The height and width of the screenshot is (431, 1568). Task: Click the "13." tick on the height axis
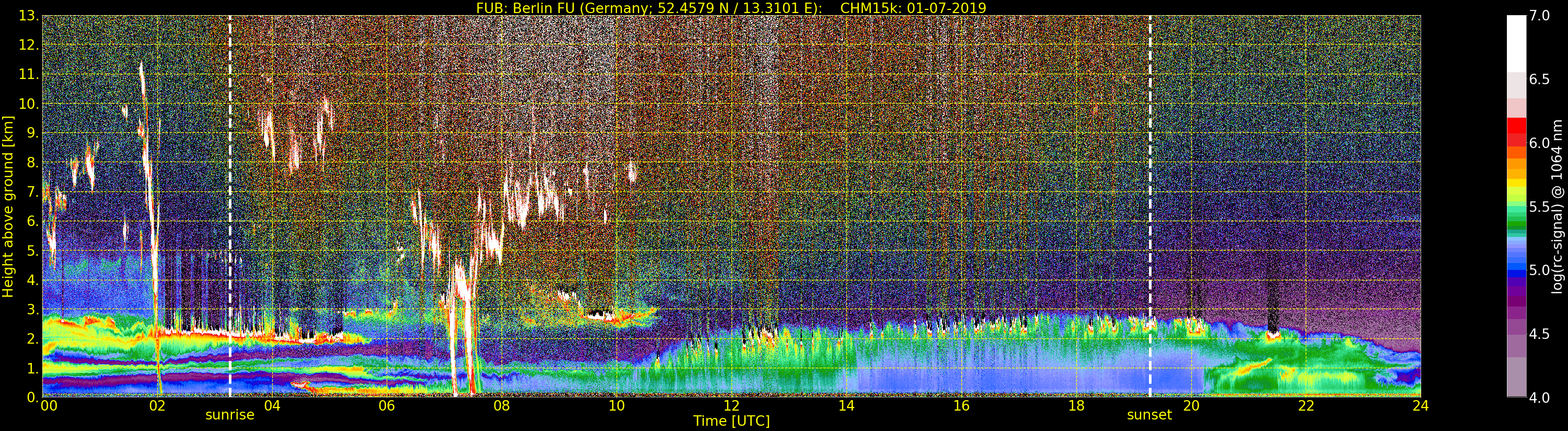pos(29,16)
